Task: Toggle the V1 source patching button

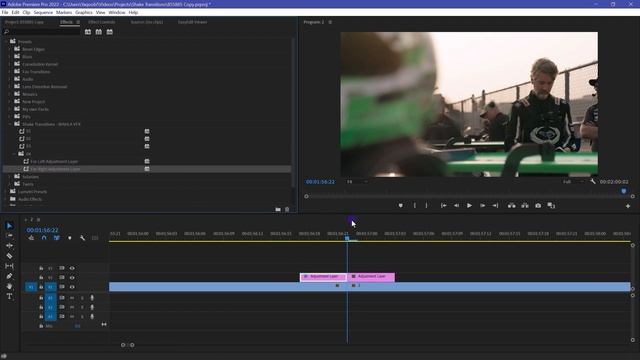Action: [31, 287]
